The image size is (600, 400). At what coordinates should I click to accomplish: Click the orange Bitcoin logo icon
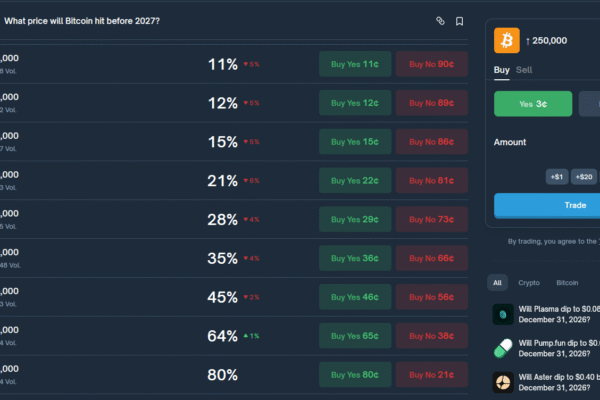pyautogui.click(x=507, y=40)
